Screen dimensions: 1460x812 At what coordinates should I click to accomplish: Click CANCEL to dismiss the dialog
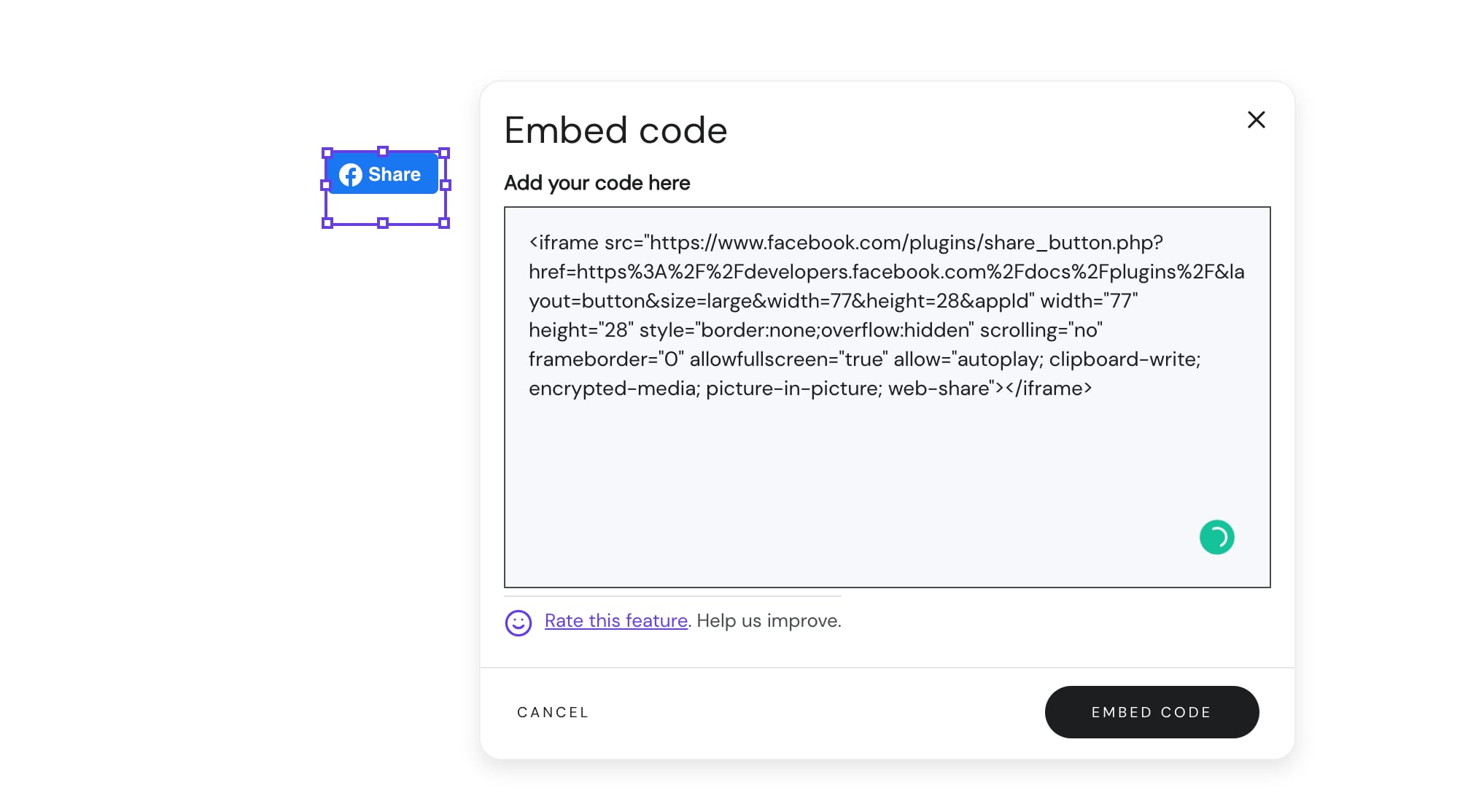552,712
